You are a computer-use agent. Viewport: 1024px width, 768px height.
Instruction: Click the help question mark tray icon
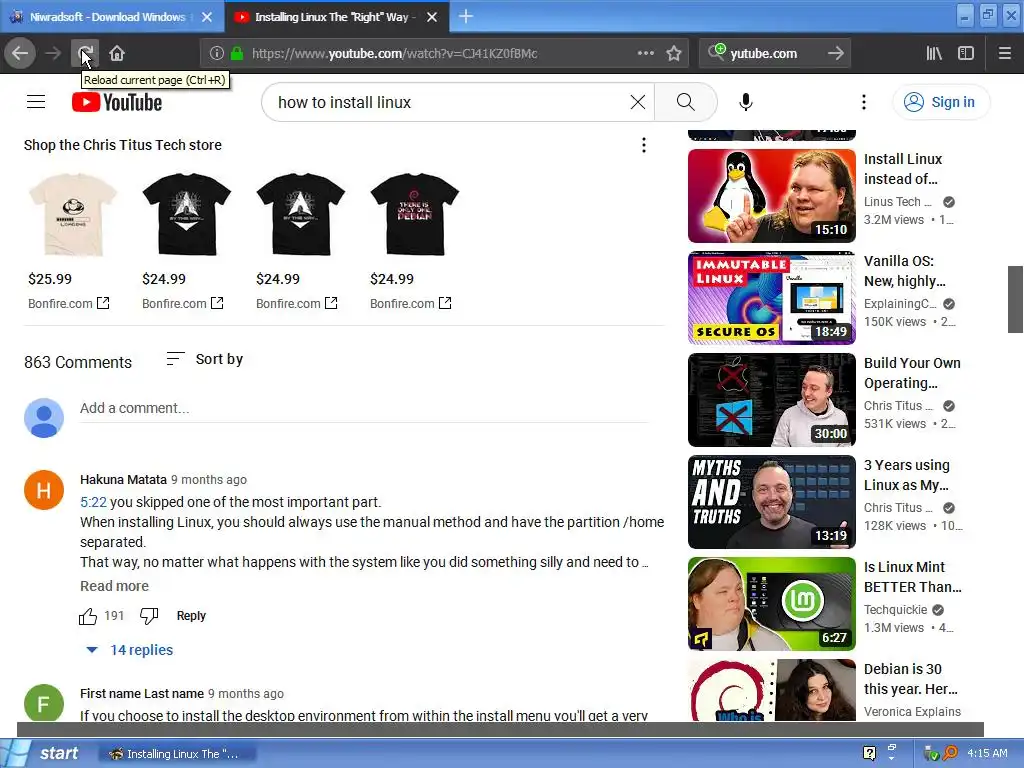coord(869,753)
